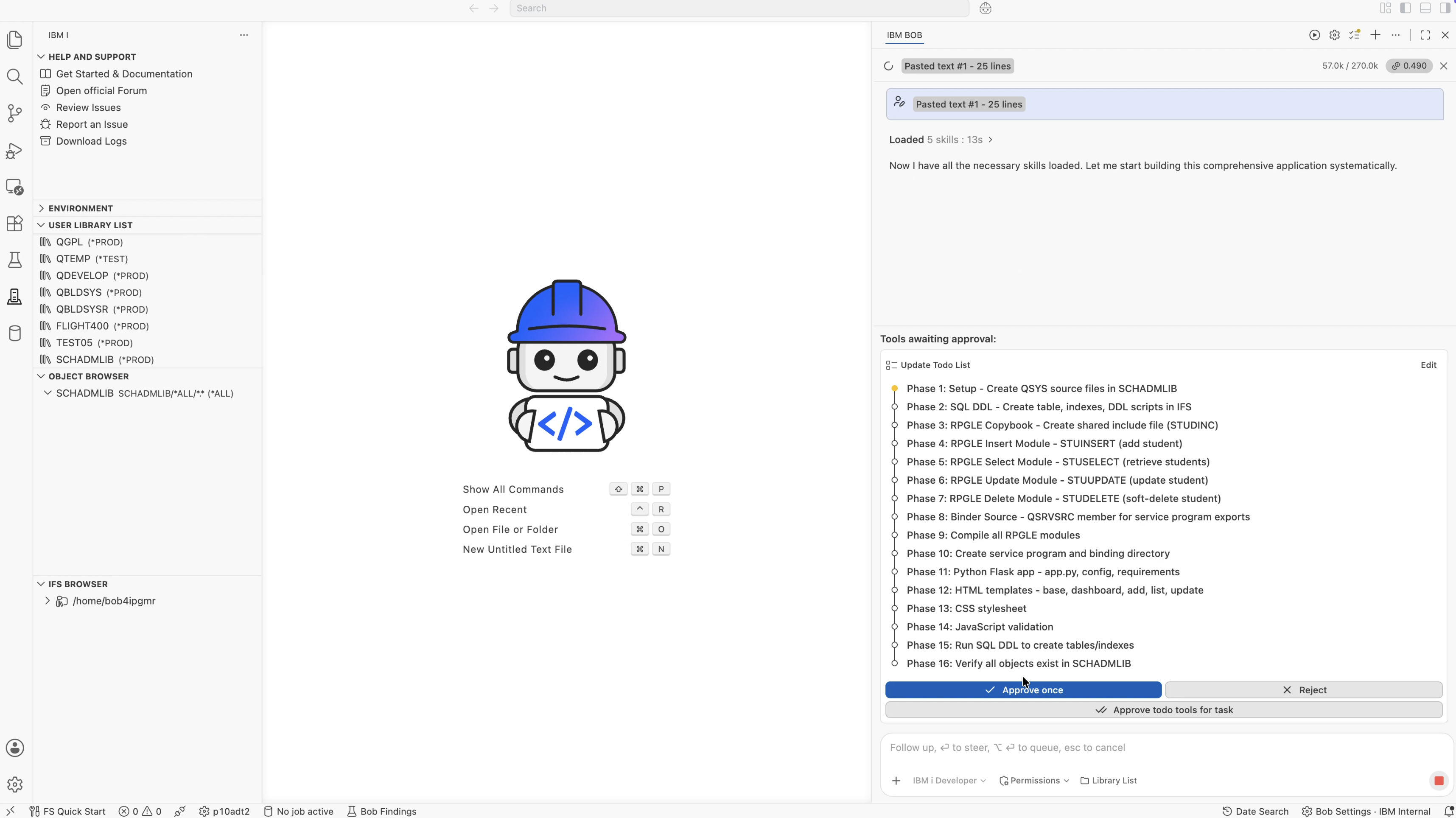1456x818 pixels.
Task: Open the Manage gear in activity bar
Action: click(15, 784)
